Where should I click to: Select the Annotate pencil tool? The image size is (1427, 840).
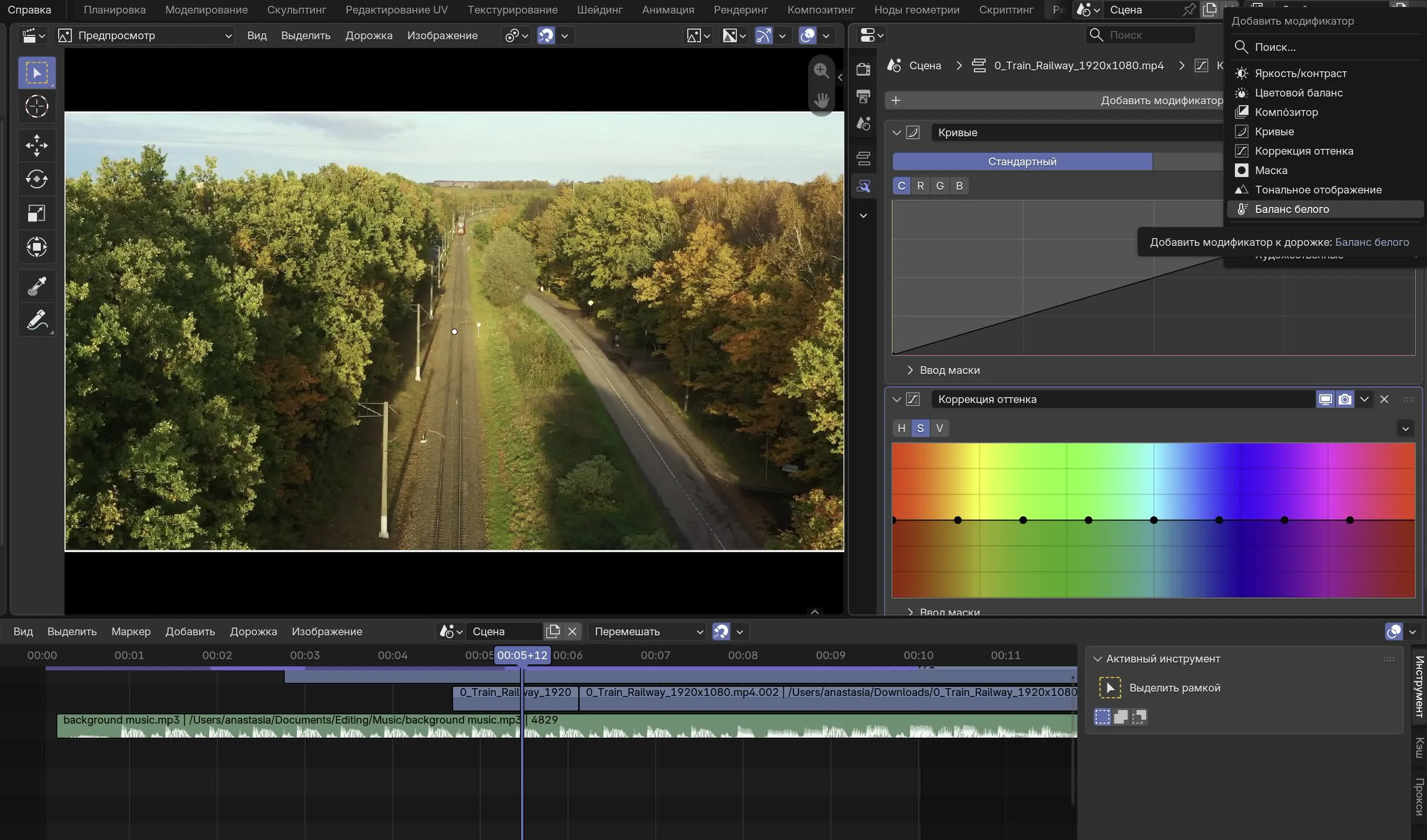point(37,321)
